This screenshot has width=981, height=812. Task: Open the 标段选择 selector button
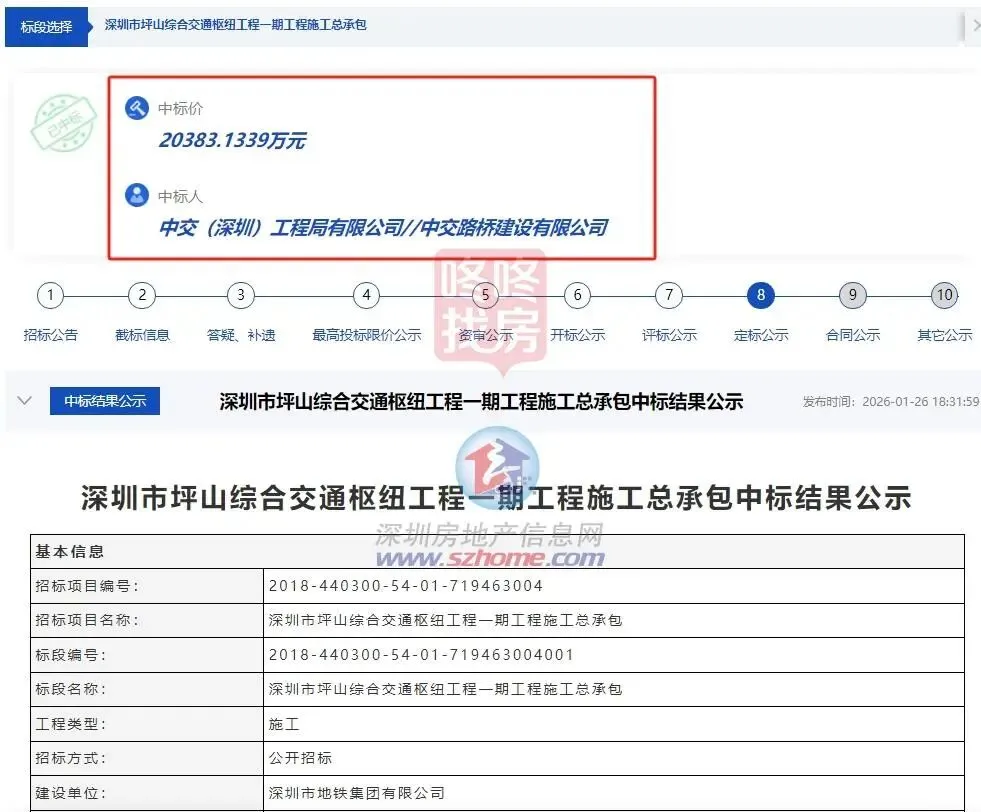(46, 27)
